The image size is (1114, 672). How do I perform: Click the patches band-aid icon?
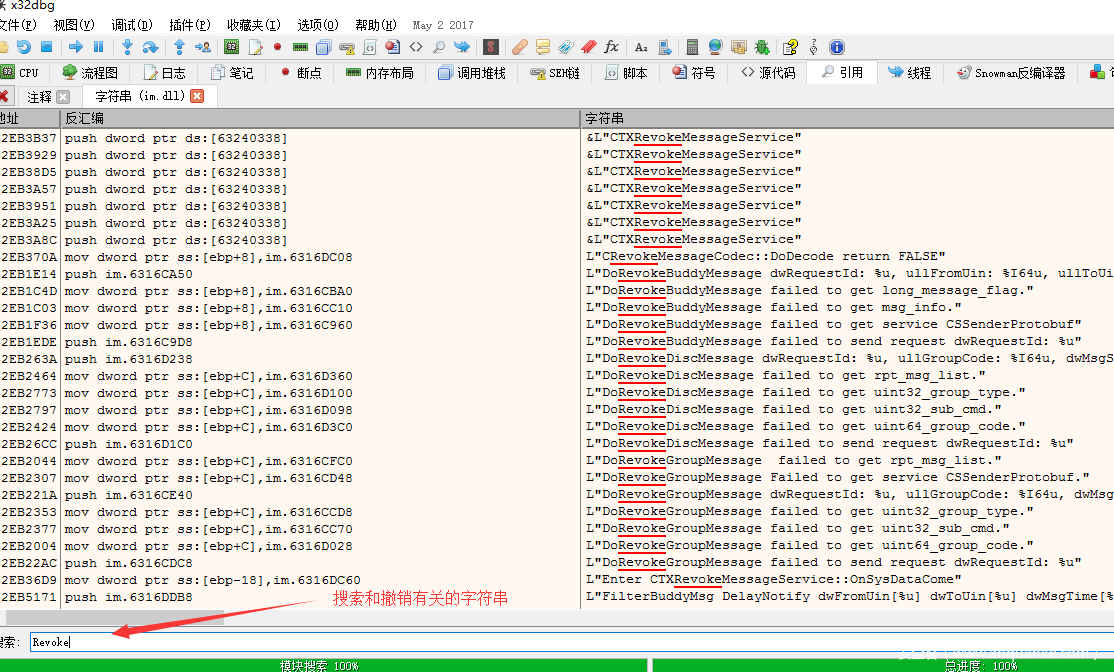pyautogui.click(x=519, y=47)
